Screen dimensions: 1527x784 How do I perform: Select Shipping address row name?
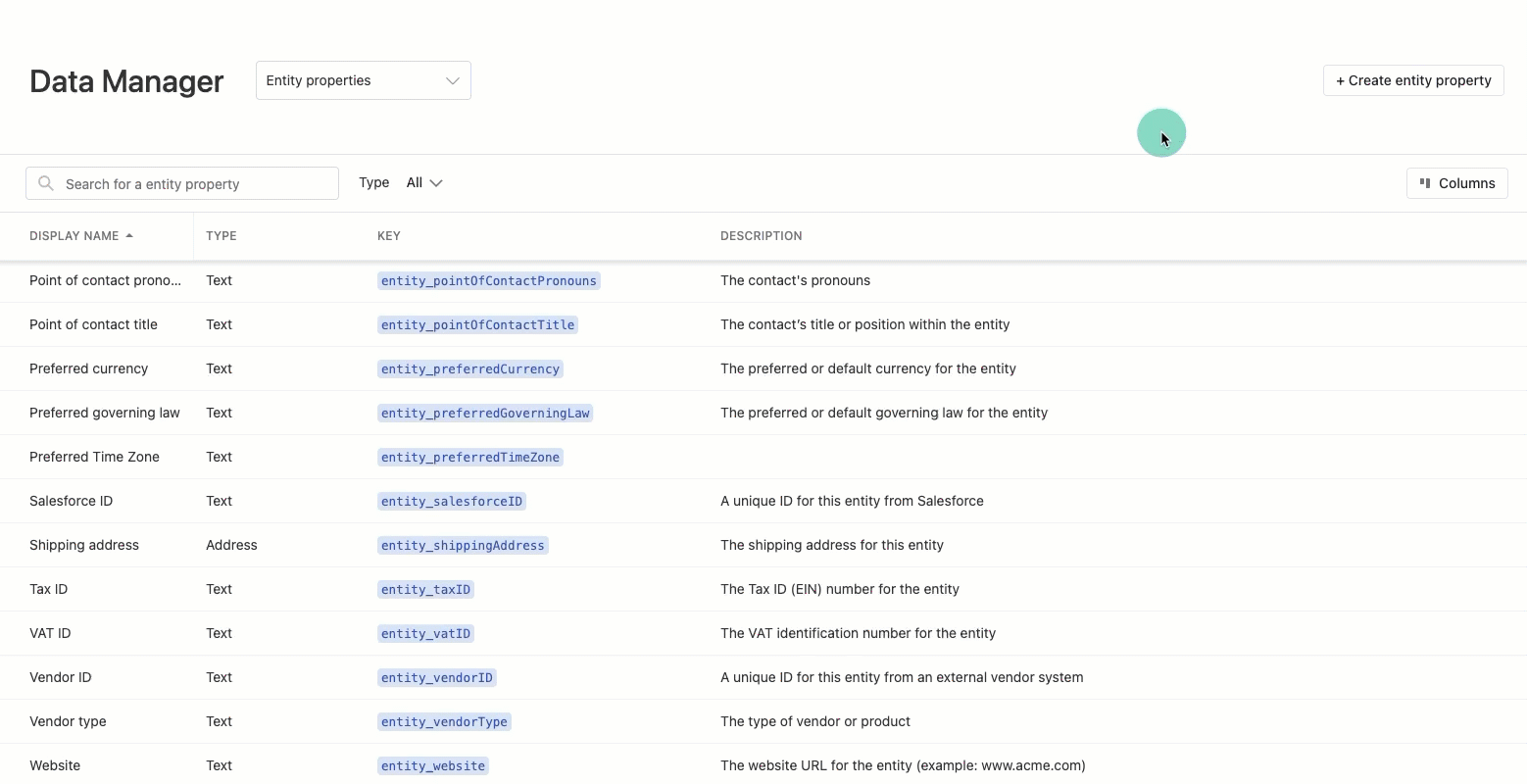click(x=84, y=545)
